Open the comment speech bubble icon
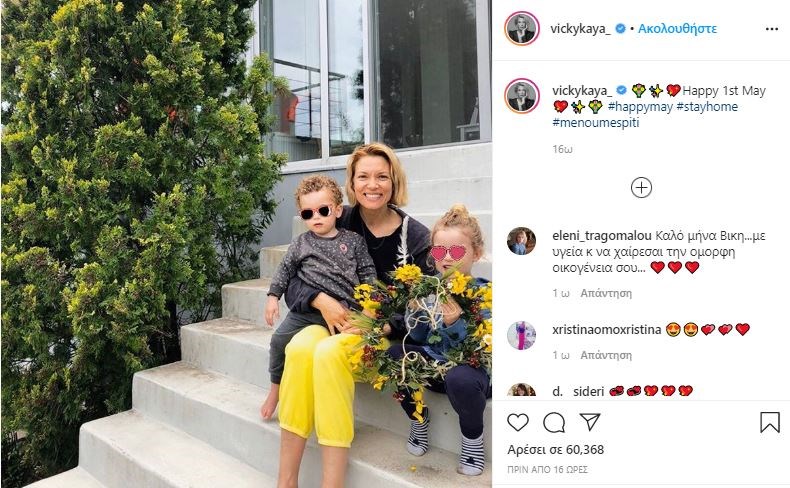Viewport: 790px width, 488px height. [x=554, y=423]
